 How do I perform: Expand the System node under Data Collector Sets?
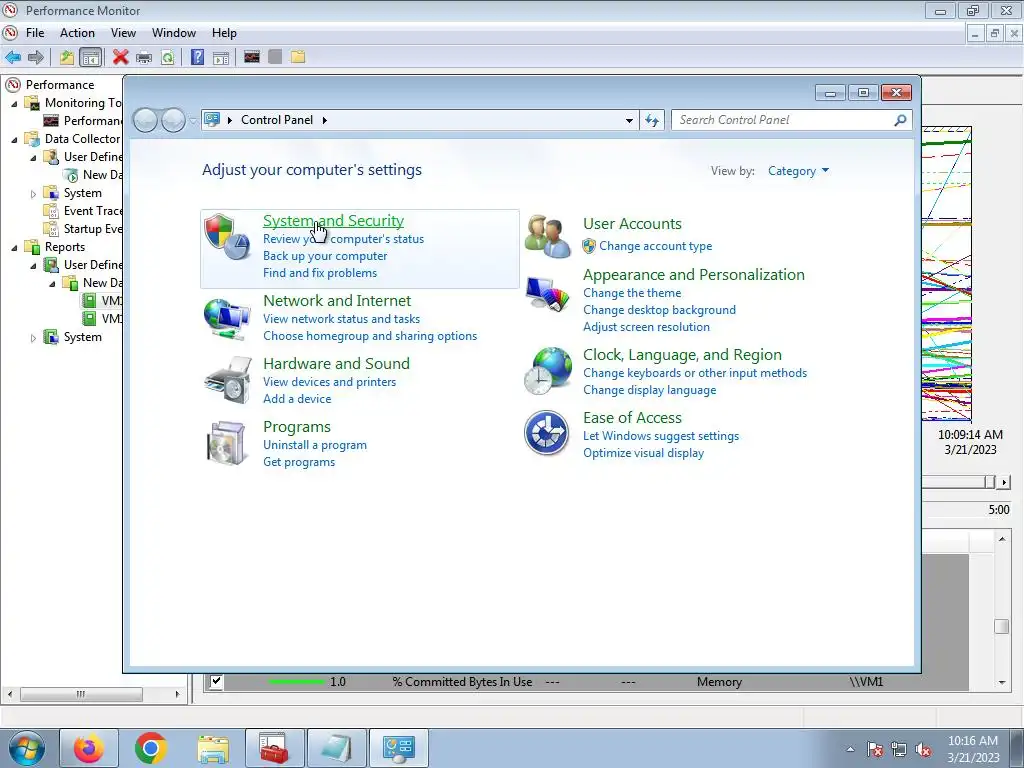pos(33,193)
